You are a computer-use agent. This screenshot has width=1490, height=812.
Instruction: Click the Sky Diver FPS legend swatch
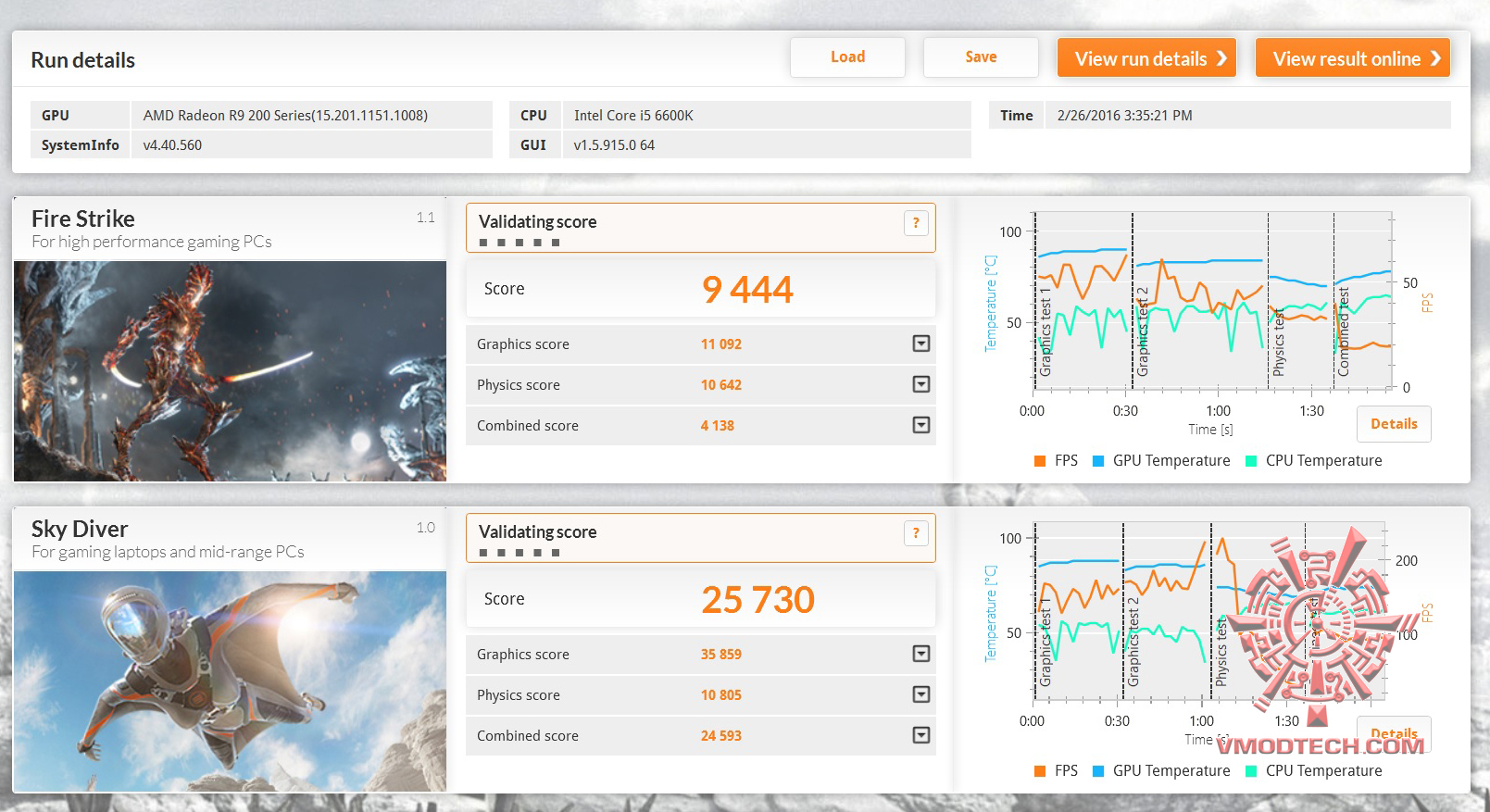click(x=1040, y=771)
